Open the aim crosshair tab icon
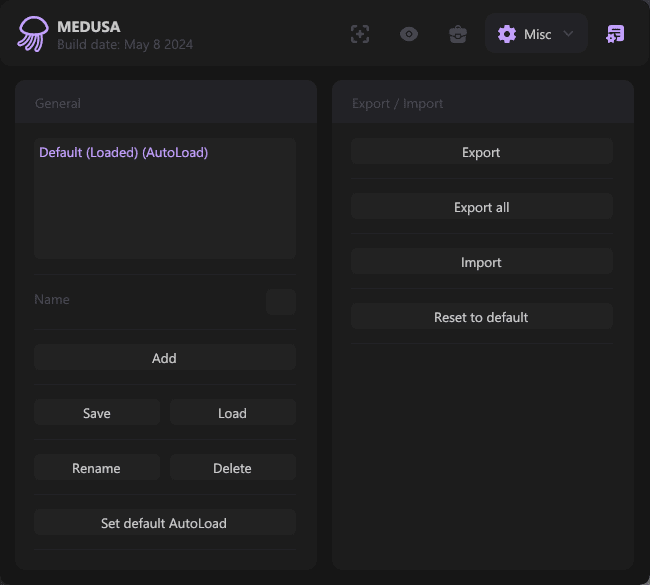This screenshot has height=585, width=650. [360, 34]
